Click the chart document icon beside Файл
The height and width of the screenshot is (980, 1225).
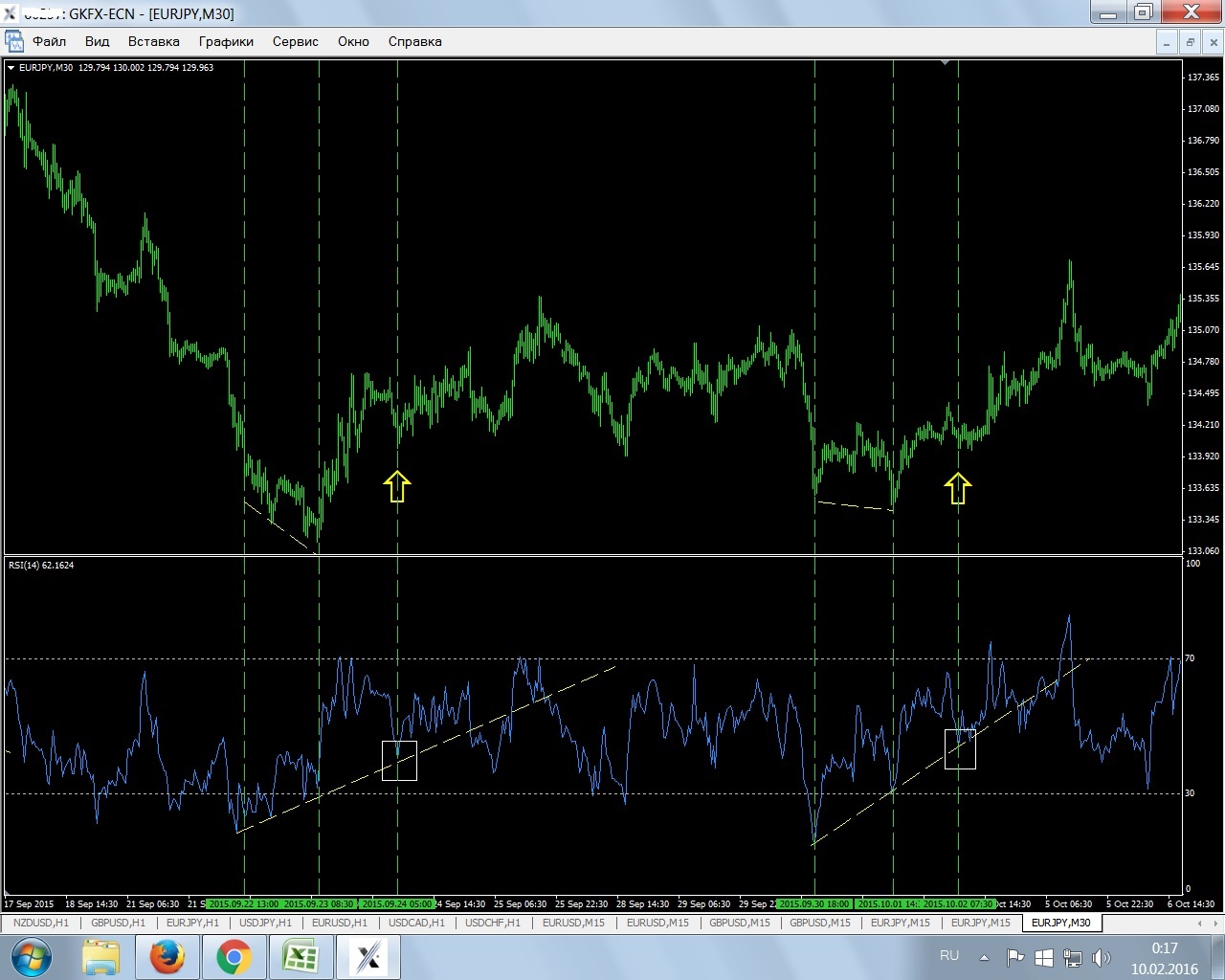[14, 41]
